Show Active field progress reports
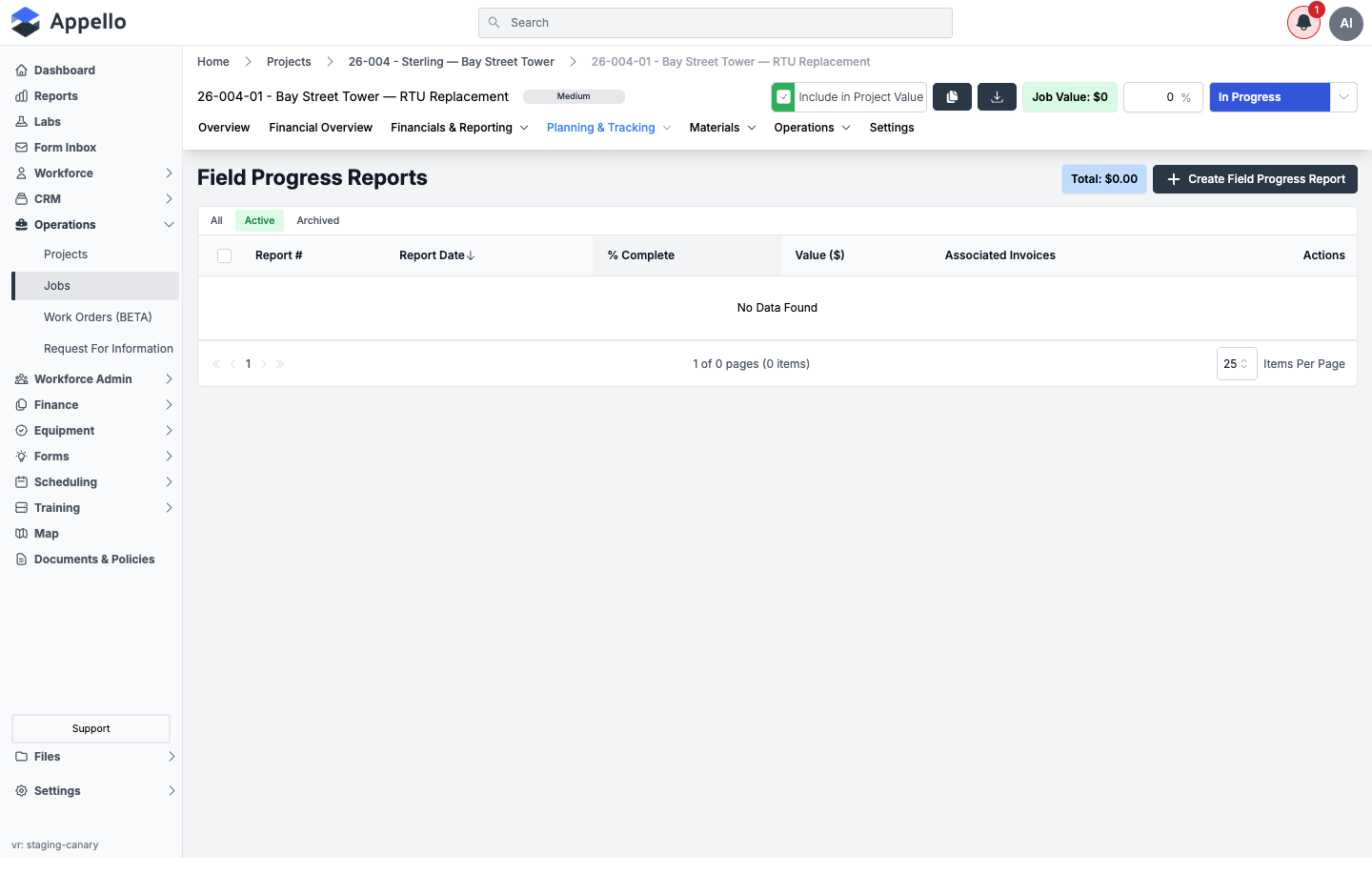 pos(259,221)
